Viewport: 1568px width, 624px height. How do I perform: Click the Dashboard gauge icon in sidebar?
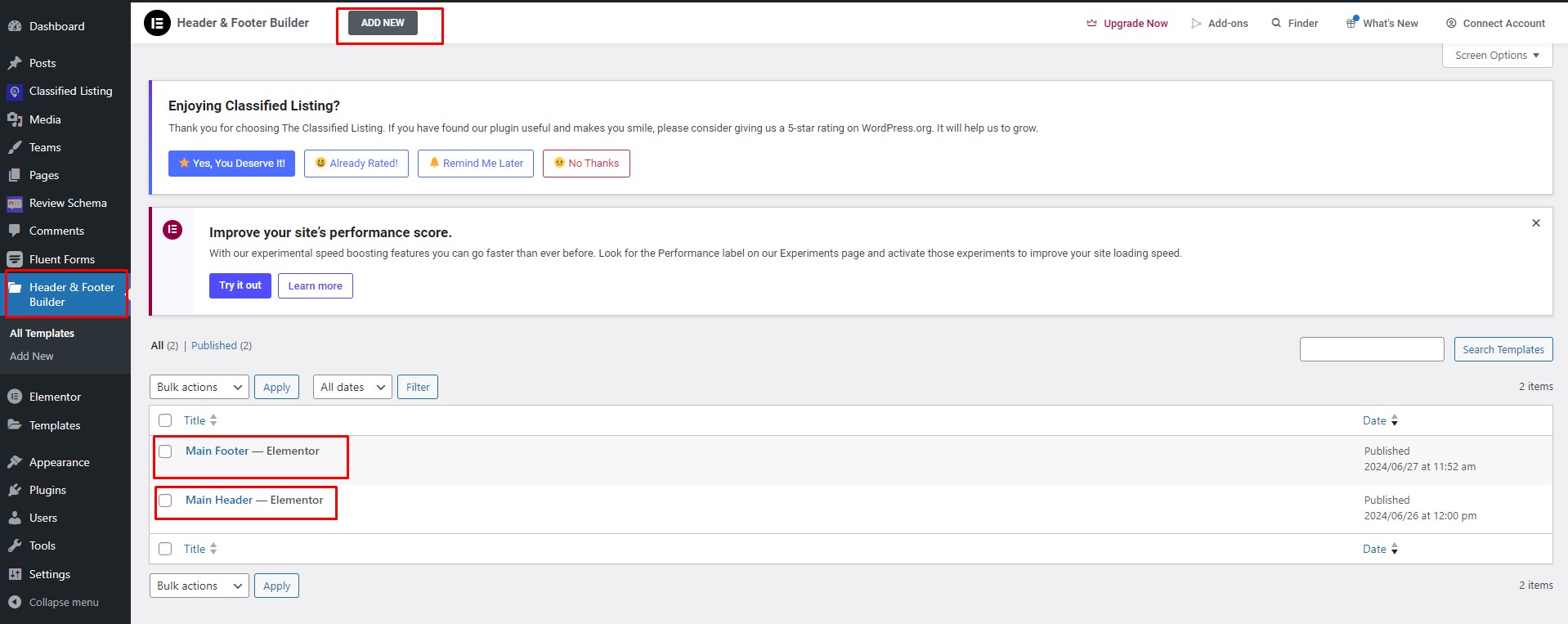[15, 26]
